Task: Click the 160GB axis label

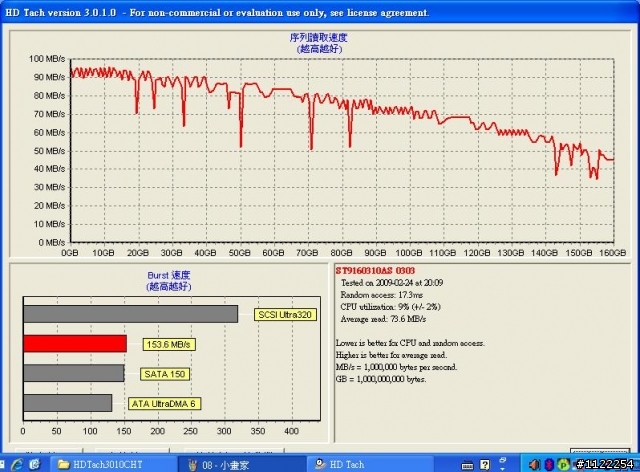Action: (612, 253)
